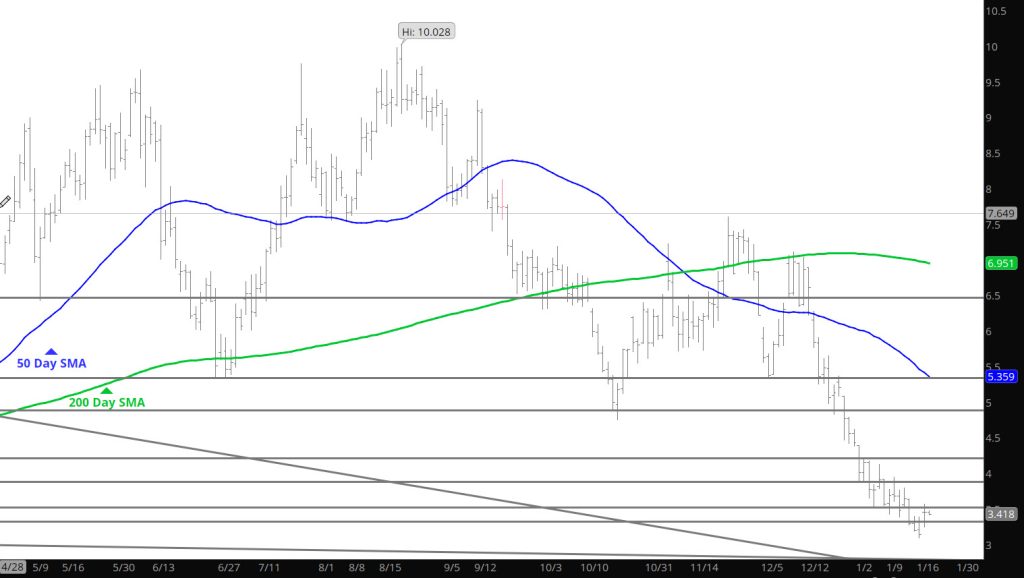This screenshot has width=1024, height=578.
Task: Click the blue 50 Day SMA arrow marker
Action: (50, 352)
